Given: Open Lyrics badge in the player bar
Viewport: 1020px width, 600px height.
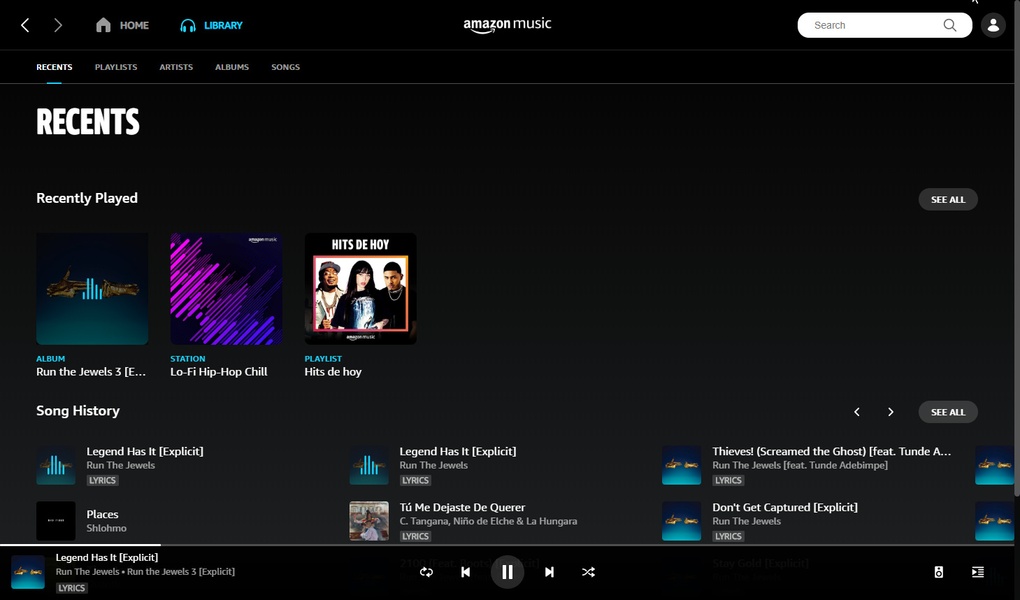Looking at the screenshot, I should pyautogui.click(x=72, y=588).
